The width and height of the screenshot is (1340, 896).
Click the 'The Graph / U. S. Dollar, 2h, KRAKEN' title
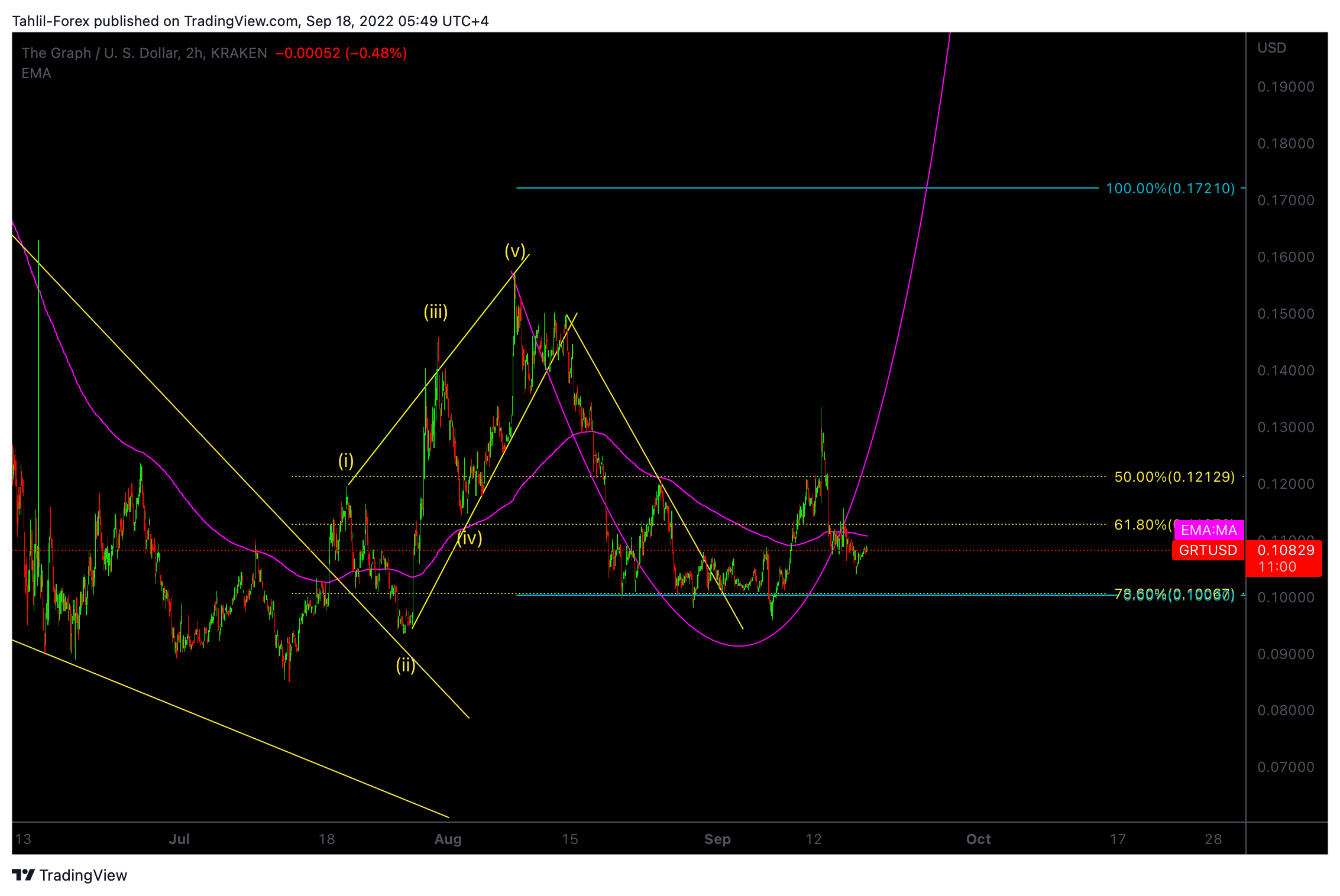click(x=144, y=53)
